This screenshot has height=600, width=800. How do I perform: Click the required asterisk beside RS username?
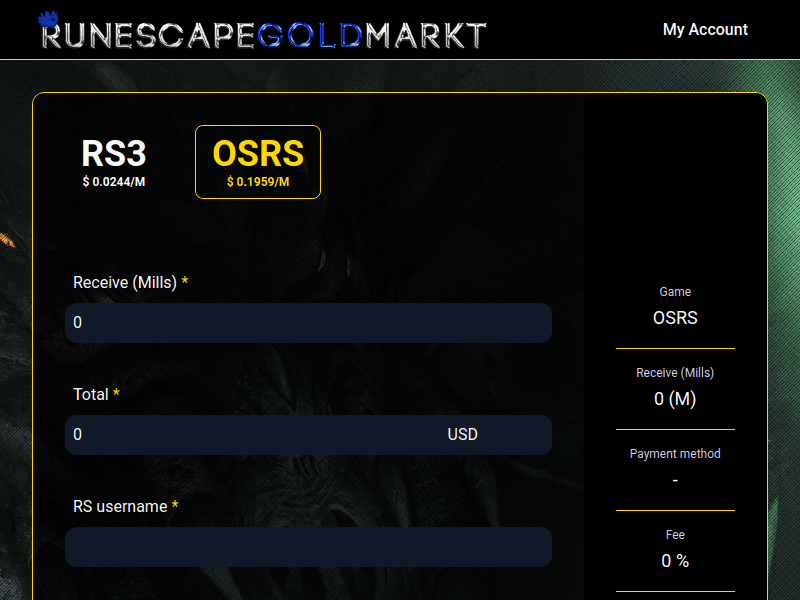(176, 506)
